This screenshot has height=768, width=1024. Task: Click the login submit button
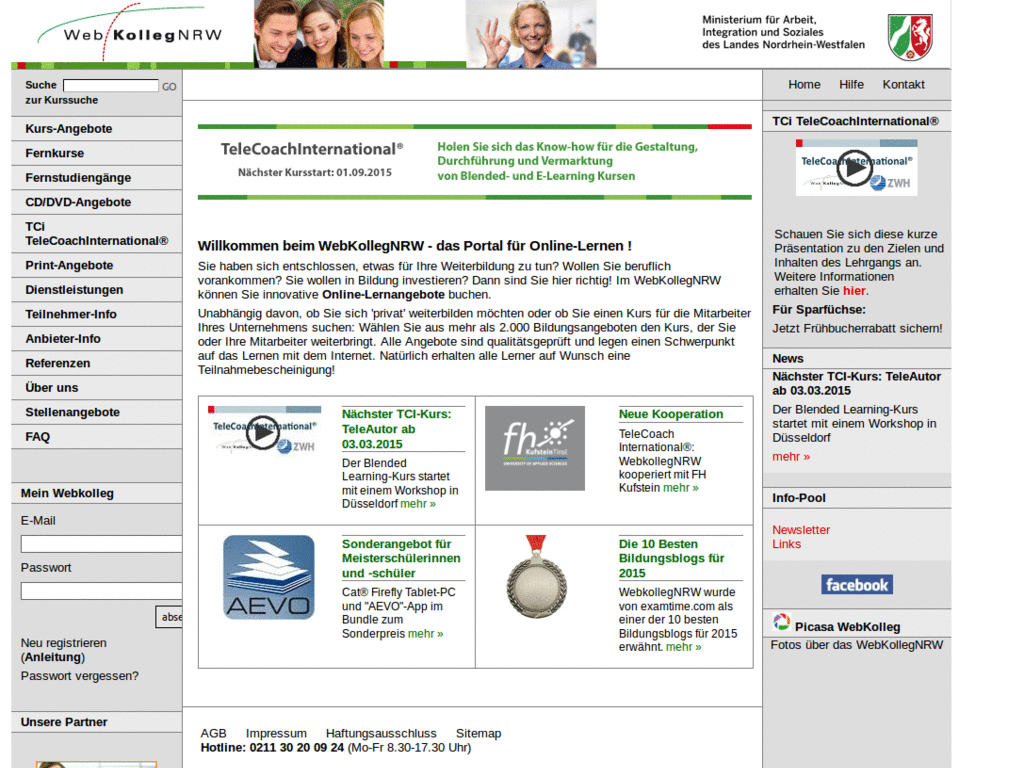coord(169,616)
